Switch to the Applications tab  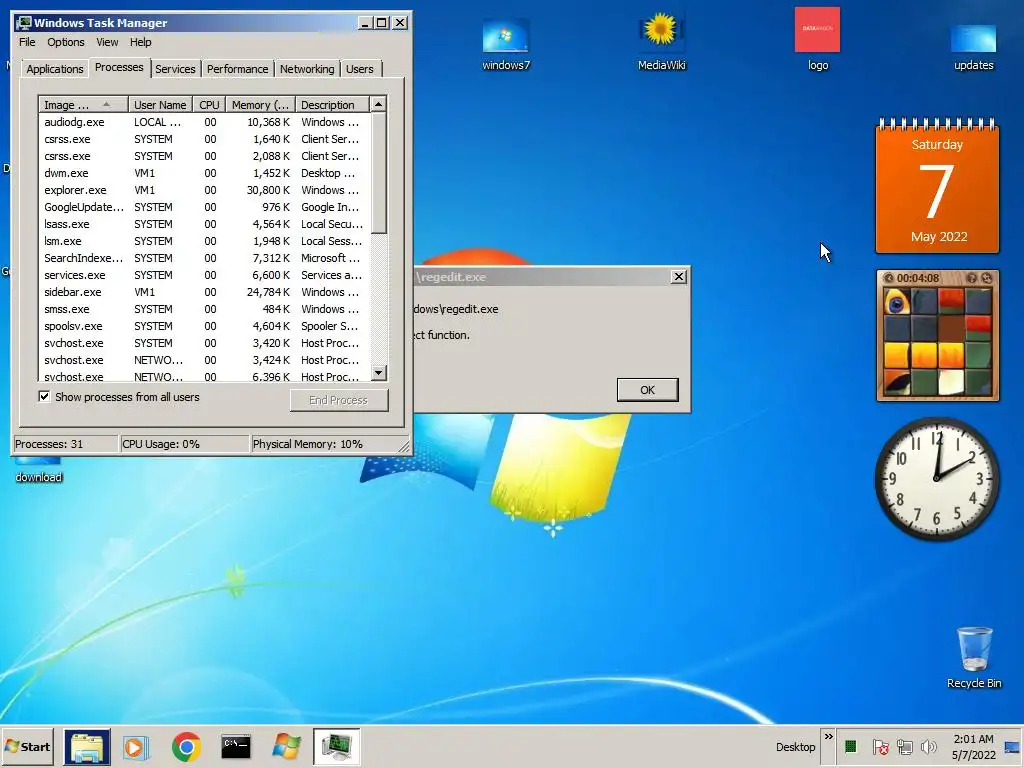pyautogui.click(x=55, y=69)
